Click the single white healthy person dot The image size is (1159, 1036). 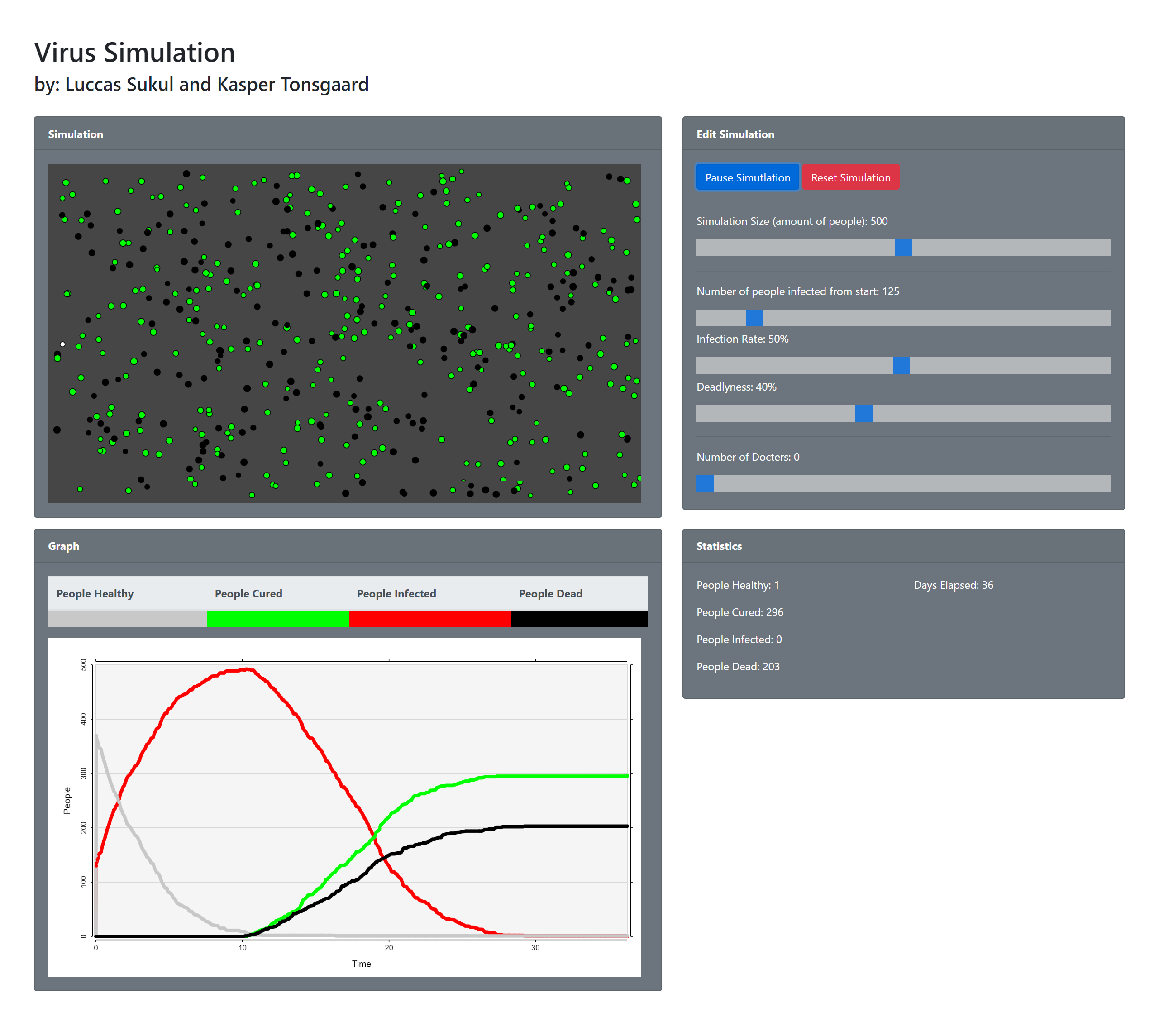pos(62,344)
